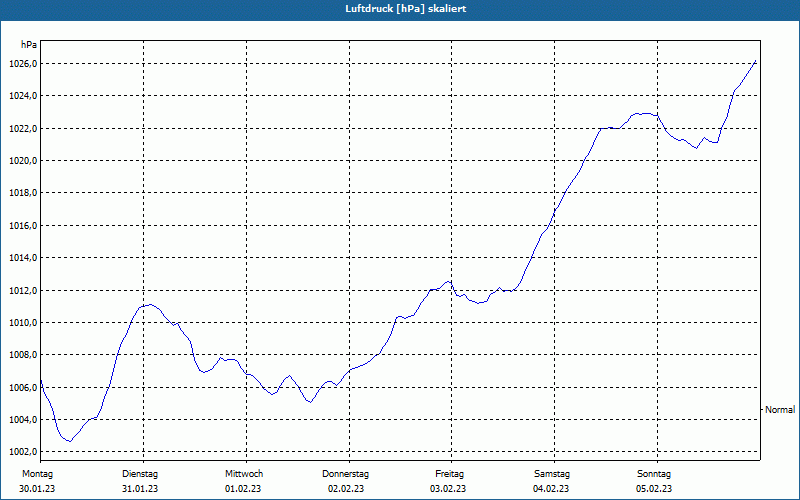Click the 1022,0 axis value
Screen dimensions: 800x500
point(22,129)
